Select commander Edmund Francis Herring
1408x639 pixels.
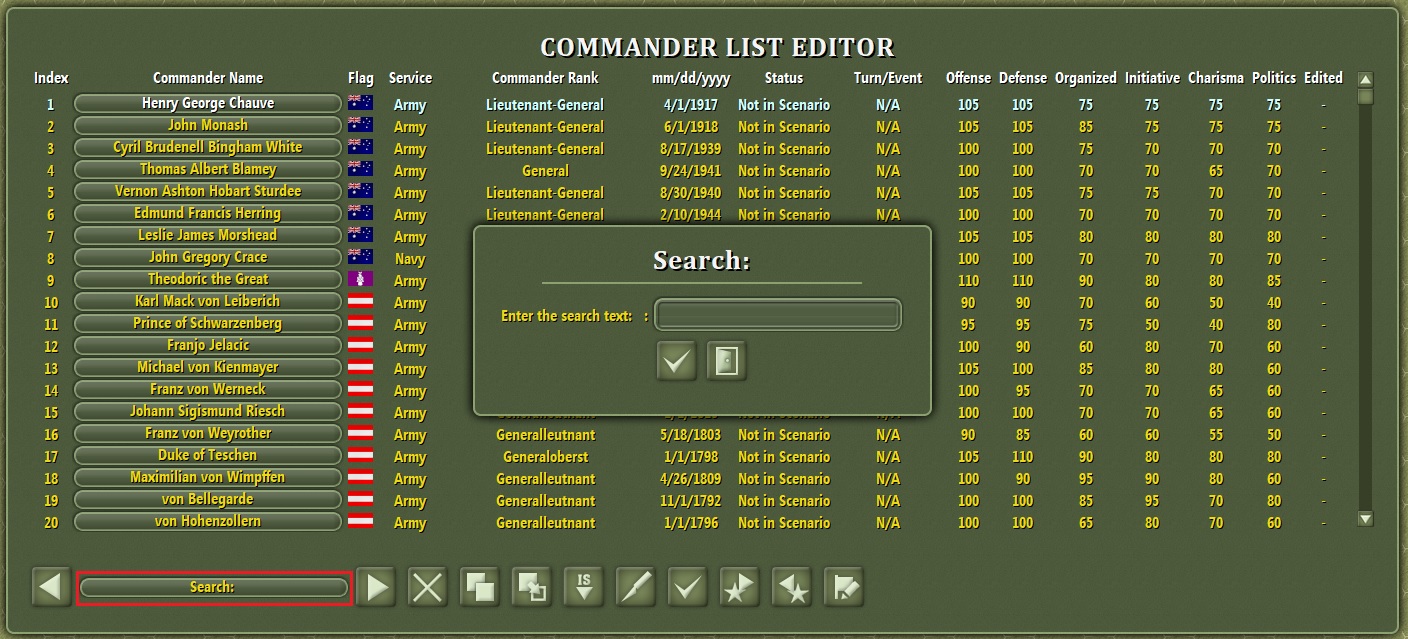(208, 213)
